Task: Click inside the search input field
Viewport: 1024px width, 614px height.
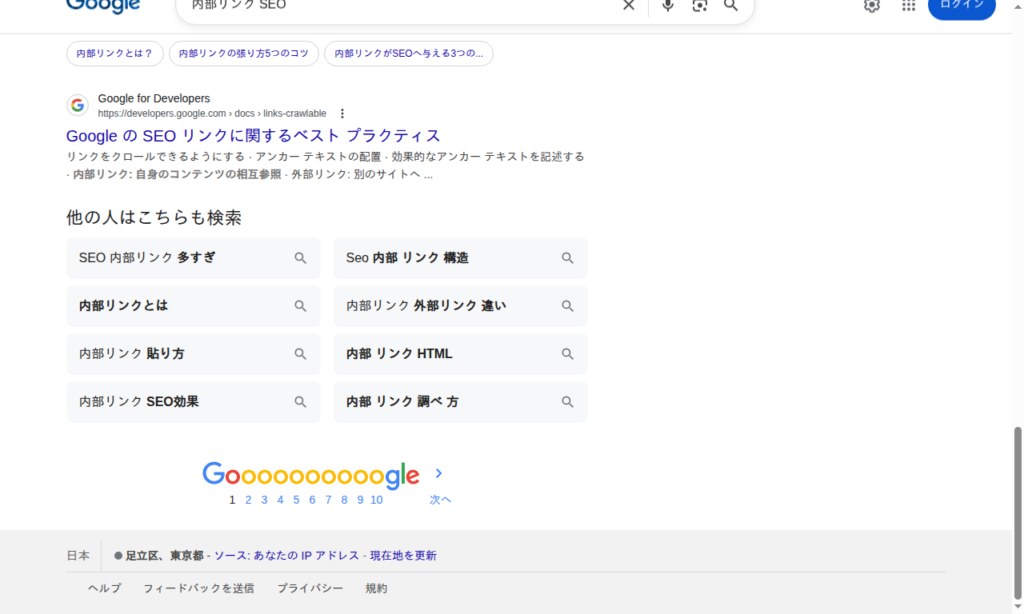Action: click(400, 5)
